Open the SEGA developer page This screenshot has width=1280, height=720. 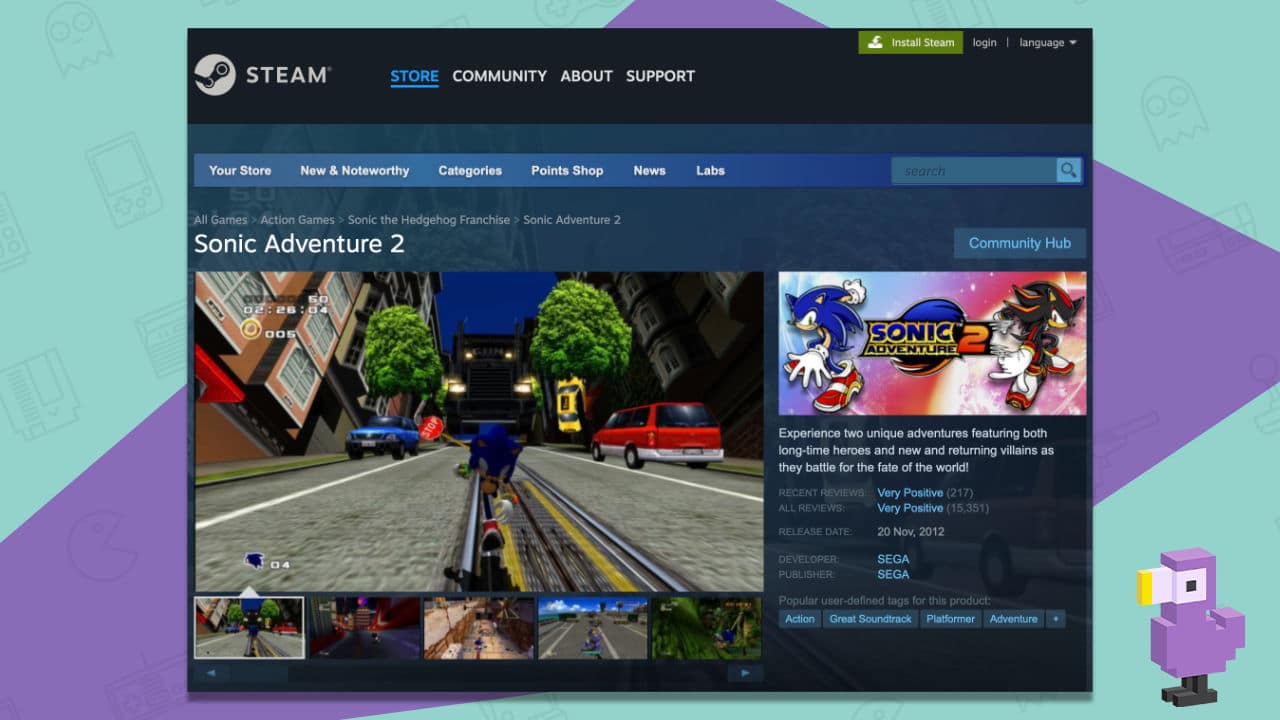893,558
